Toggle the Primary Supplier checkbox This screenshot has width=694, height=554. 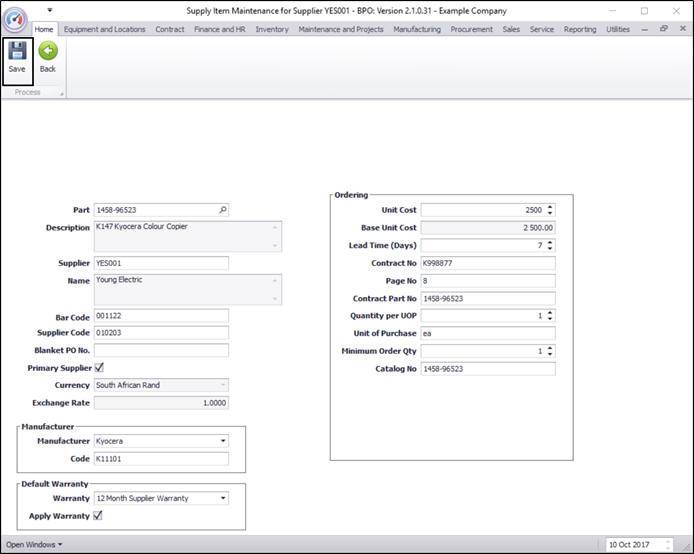click(99, 368)
